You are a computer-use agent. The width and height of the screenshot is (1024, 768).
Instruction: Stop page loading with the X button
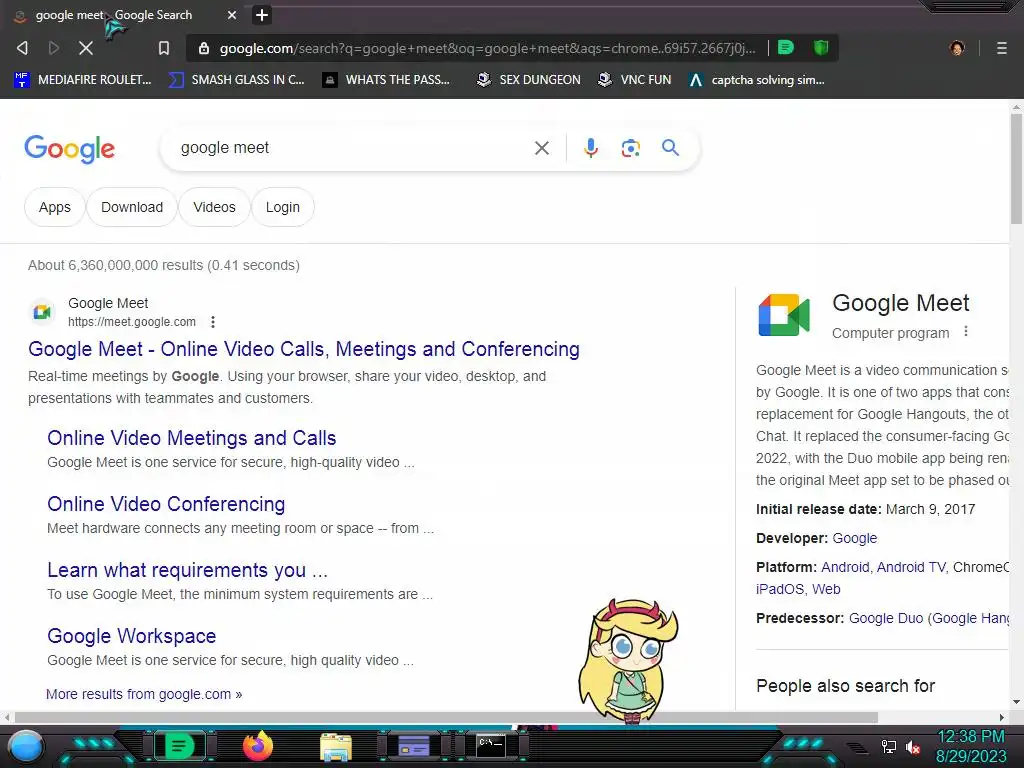[x=86, y=48]
